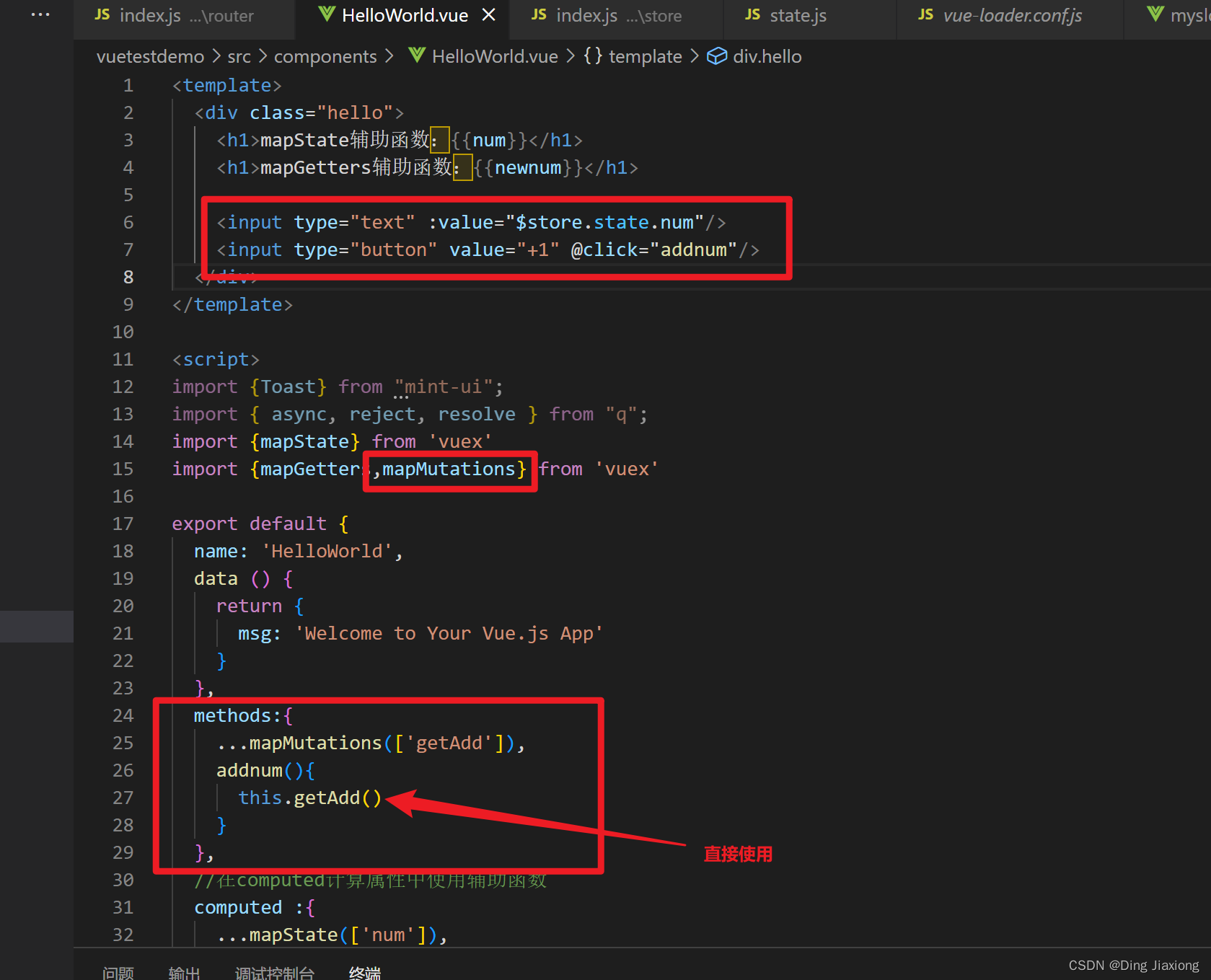Image resolution: width=1211 pixels, height=980 pixels.
Task: Open the store index.js tab
Action: (616, 15)
